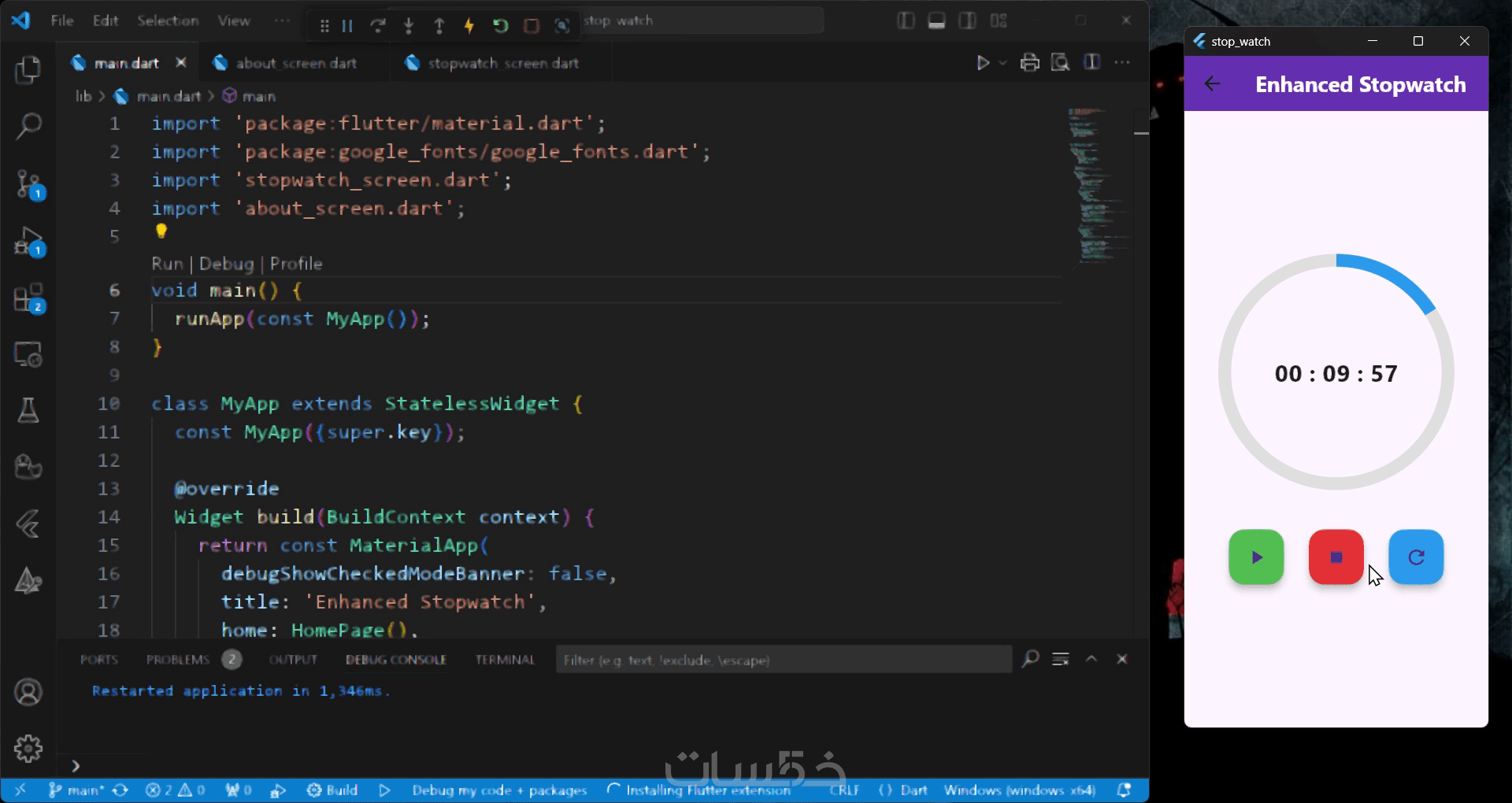Toggle the secondary side bar

(x=967, y=20)
